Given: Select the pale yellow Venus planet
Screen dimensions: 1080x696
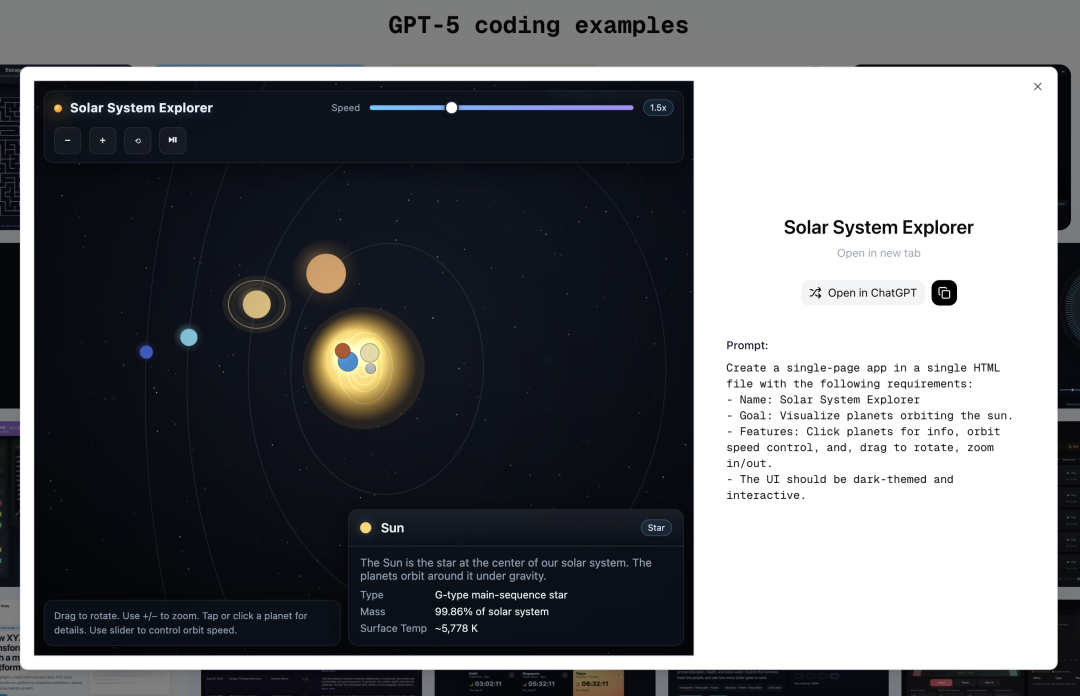Looking at the screenshot, I should (x=371, y=352).
